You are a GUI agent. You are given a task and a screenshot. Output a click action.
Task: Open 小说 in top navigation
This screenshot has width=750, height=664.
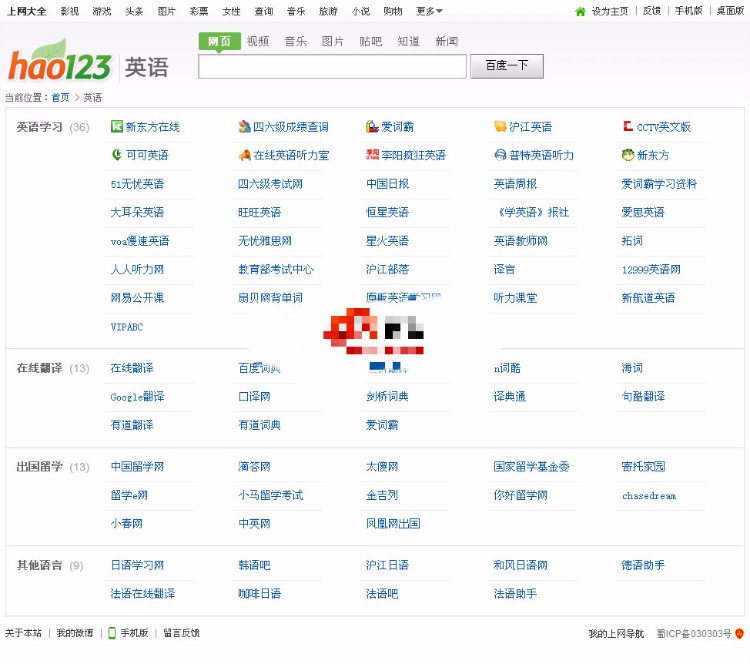(x=361, y=11)
